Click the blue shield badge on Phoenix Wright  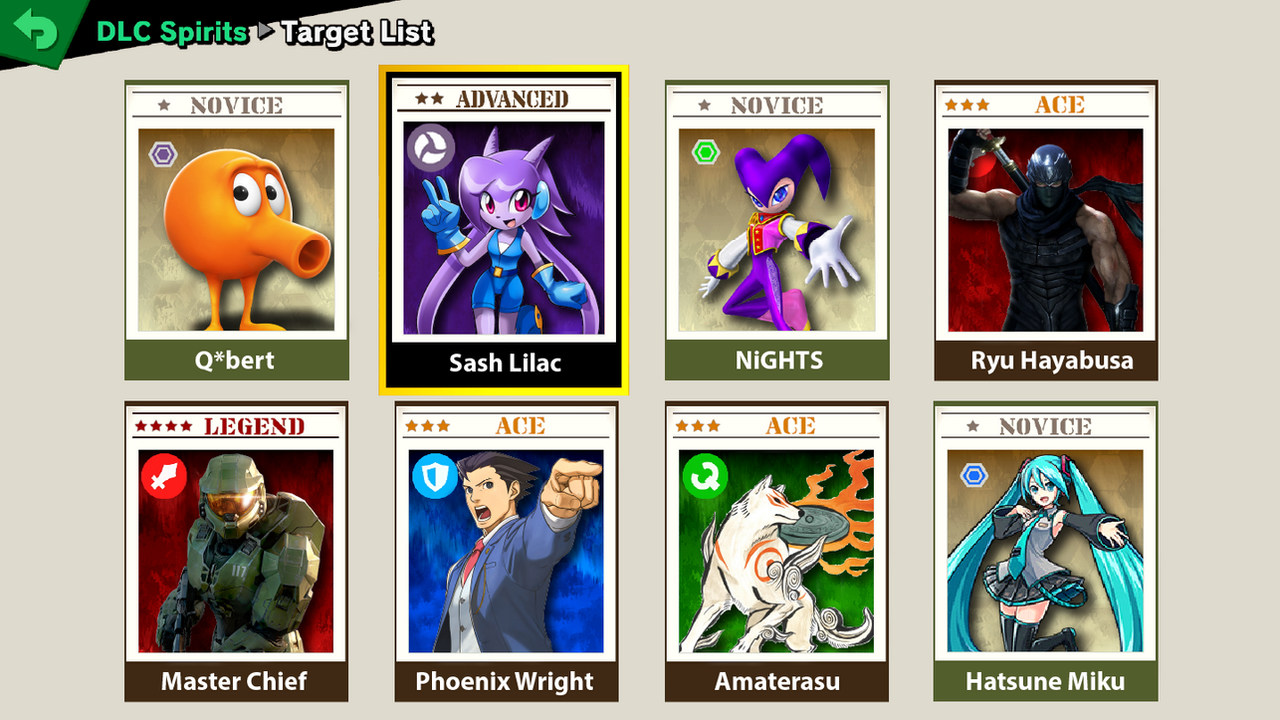(435, 474)
